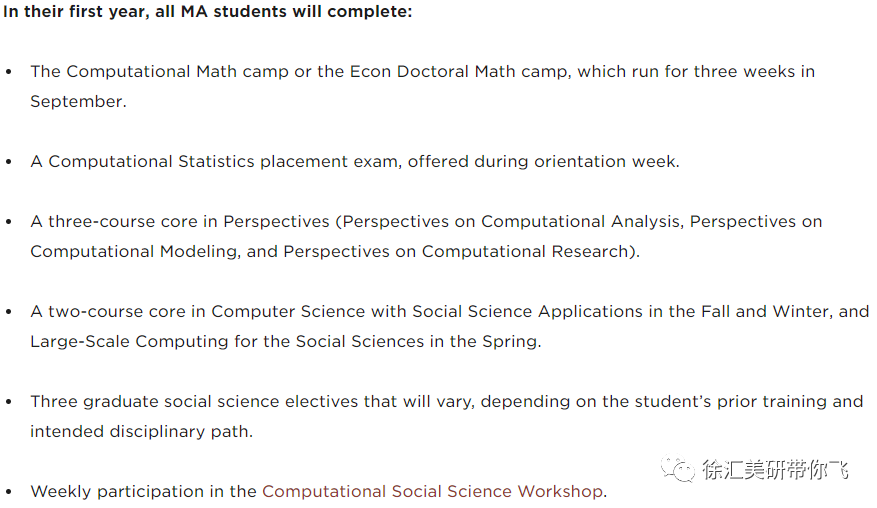This screenshot has height=508, width=877.
Task: Open the Computational Social Science Workshop link
Action: [x=432, y=491]
